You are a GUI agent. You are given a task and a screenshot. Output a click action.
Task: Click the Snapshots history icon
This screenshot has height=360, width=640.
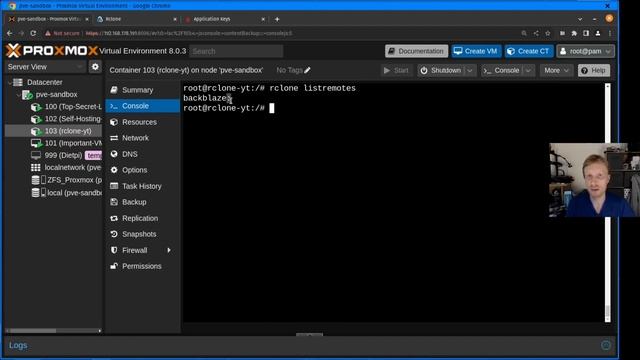coord(114,234)
